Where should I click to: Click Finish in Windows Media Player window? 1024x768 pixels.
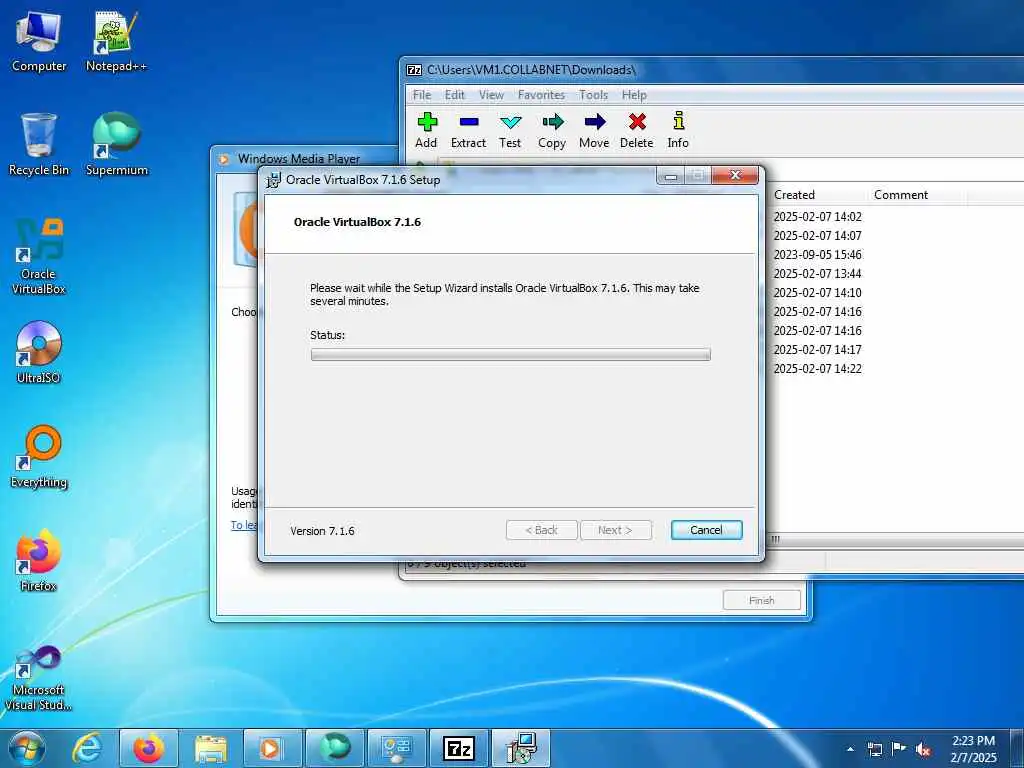(761, 600)
